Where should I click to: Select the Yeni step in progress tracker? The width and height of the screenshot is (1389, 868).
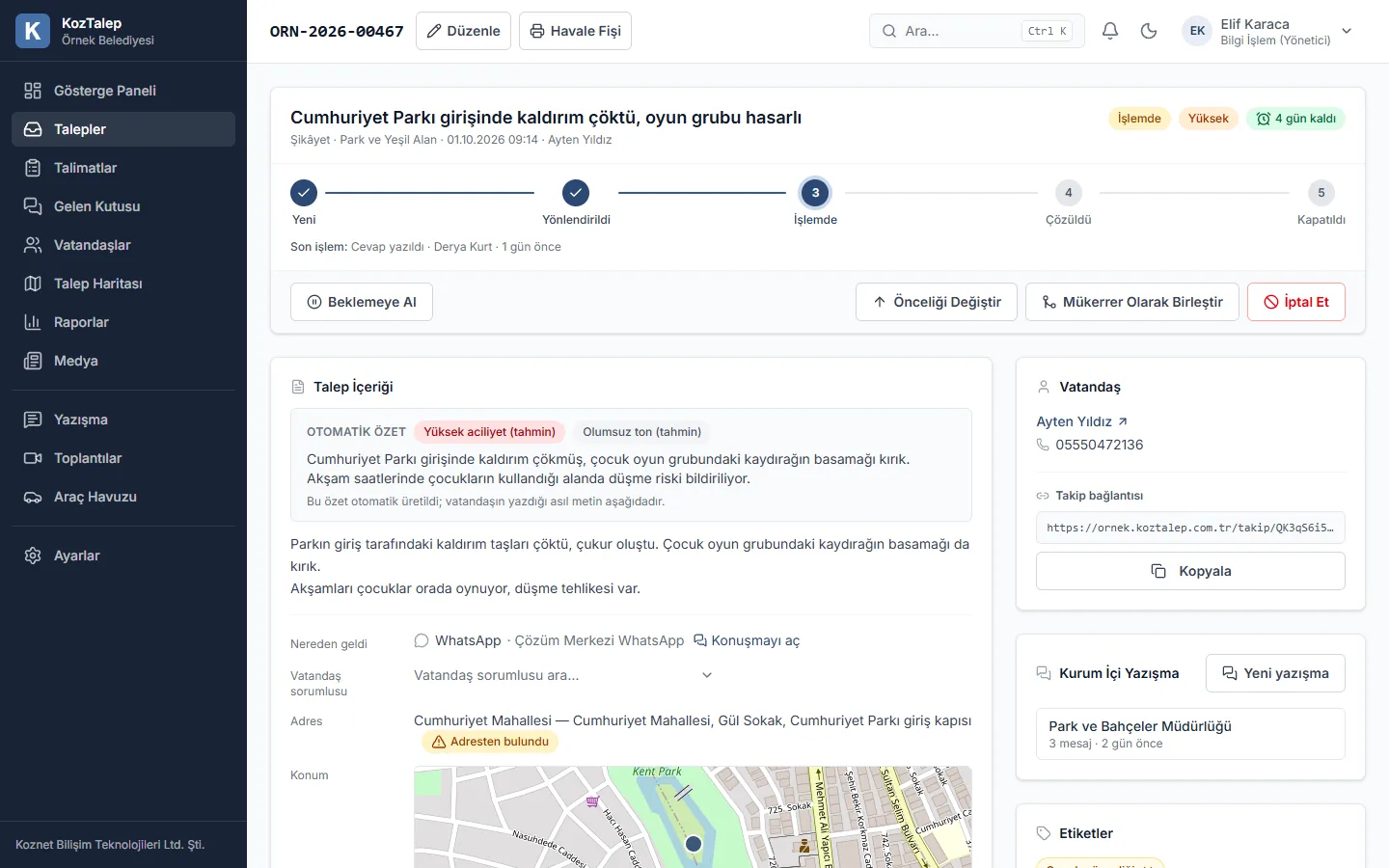pyautogui.click(x=304, y=193)
